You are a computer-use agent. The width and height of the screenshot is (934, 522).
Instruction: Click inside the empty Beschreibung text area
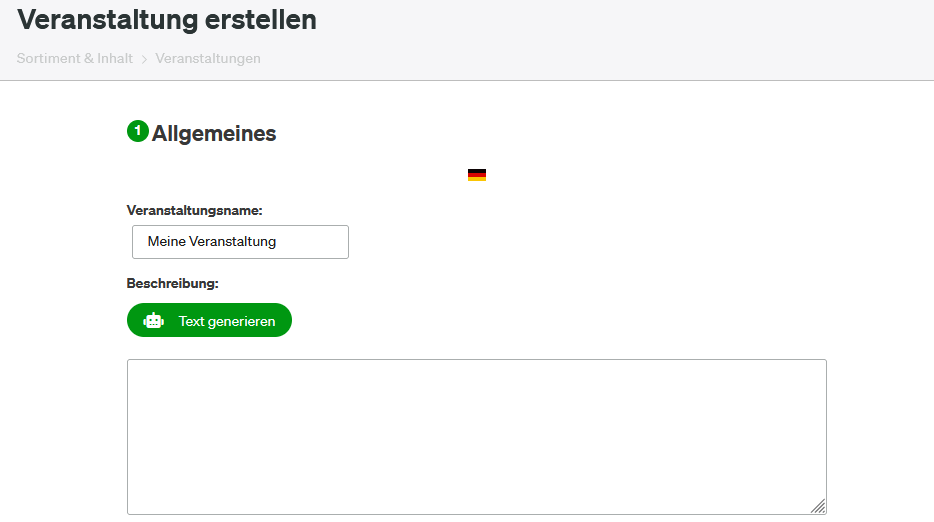click(x=477, y=437)
